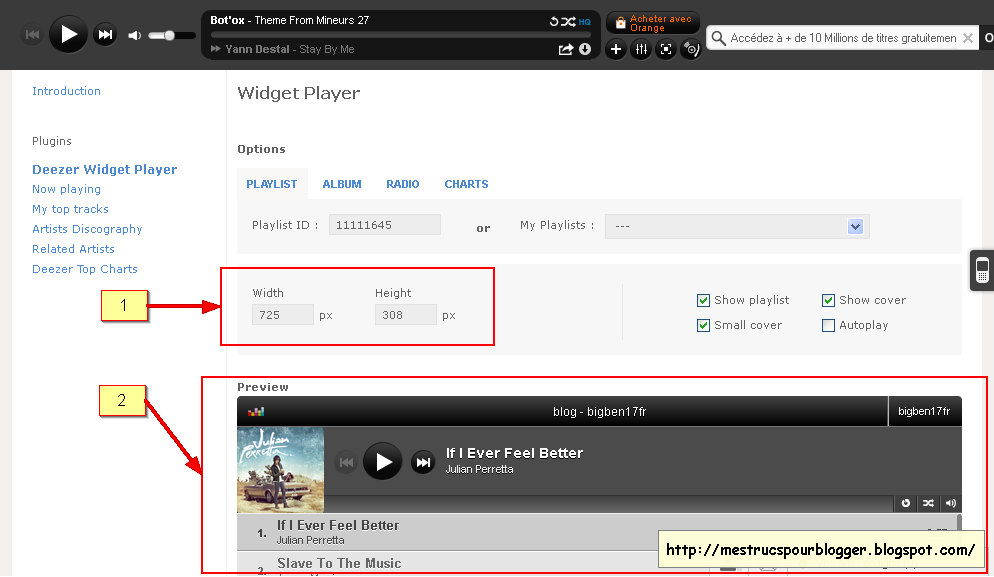994x577 pixels.
Task: Toggle shuffle icon in widget preview
Action: point(928,503)
